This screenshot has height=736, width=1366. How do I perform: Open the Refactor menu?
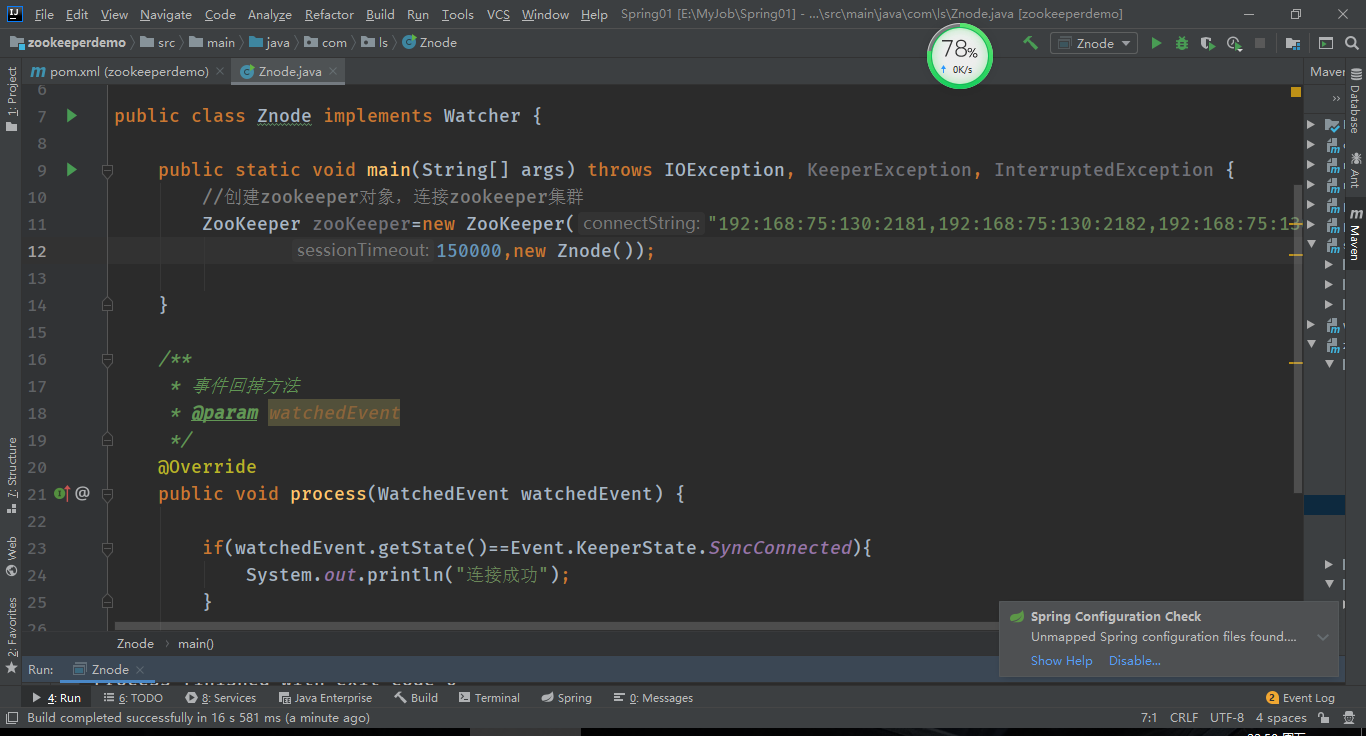[x=329, y=14]
